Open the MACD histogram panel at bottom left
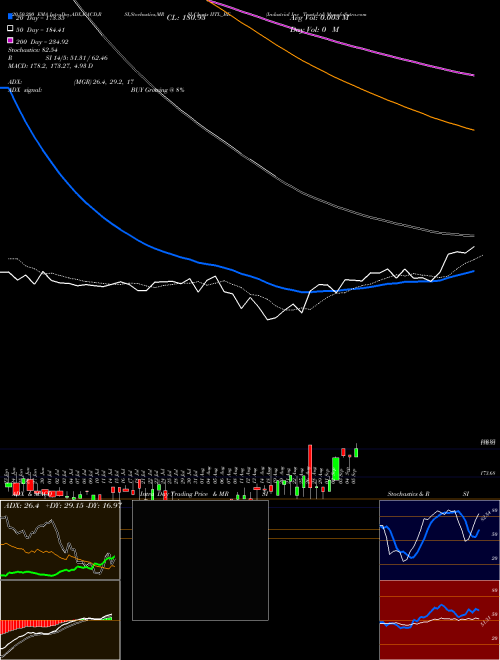 point(60,620)
